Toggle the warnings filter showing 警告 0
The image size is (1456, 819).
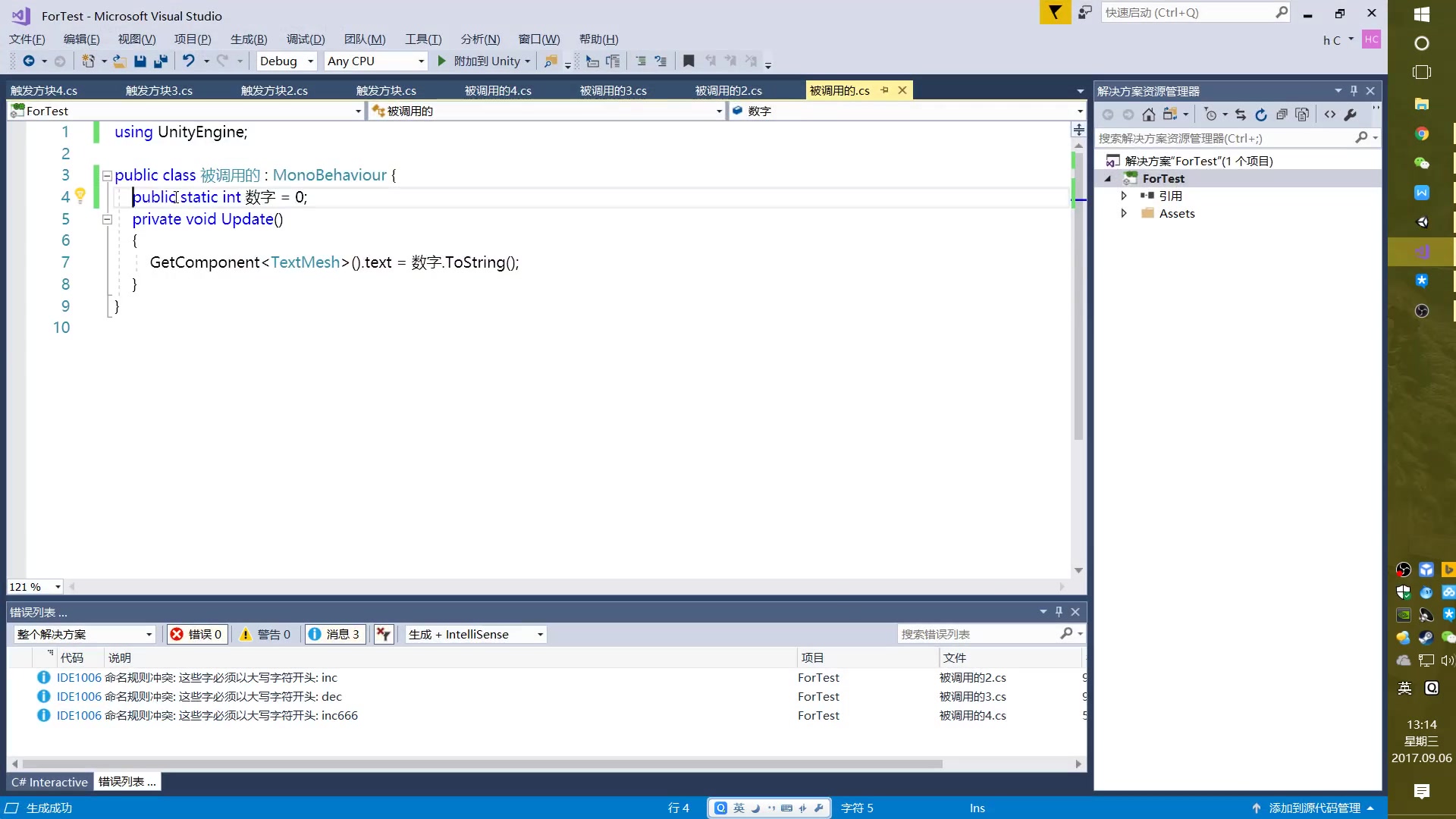[265, 635]
